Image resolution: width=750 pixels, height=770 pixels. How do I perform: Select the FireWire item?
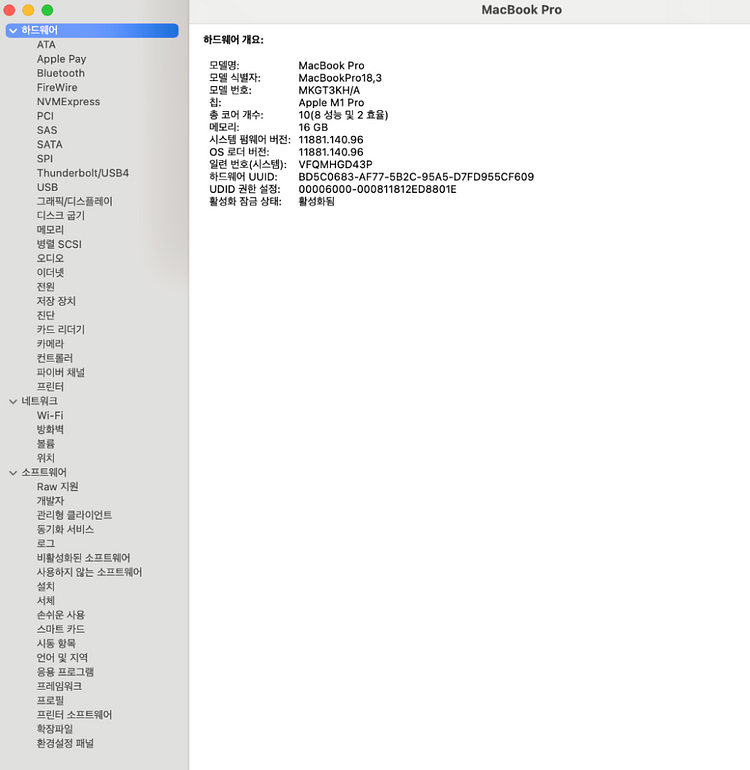[57, 87]
